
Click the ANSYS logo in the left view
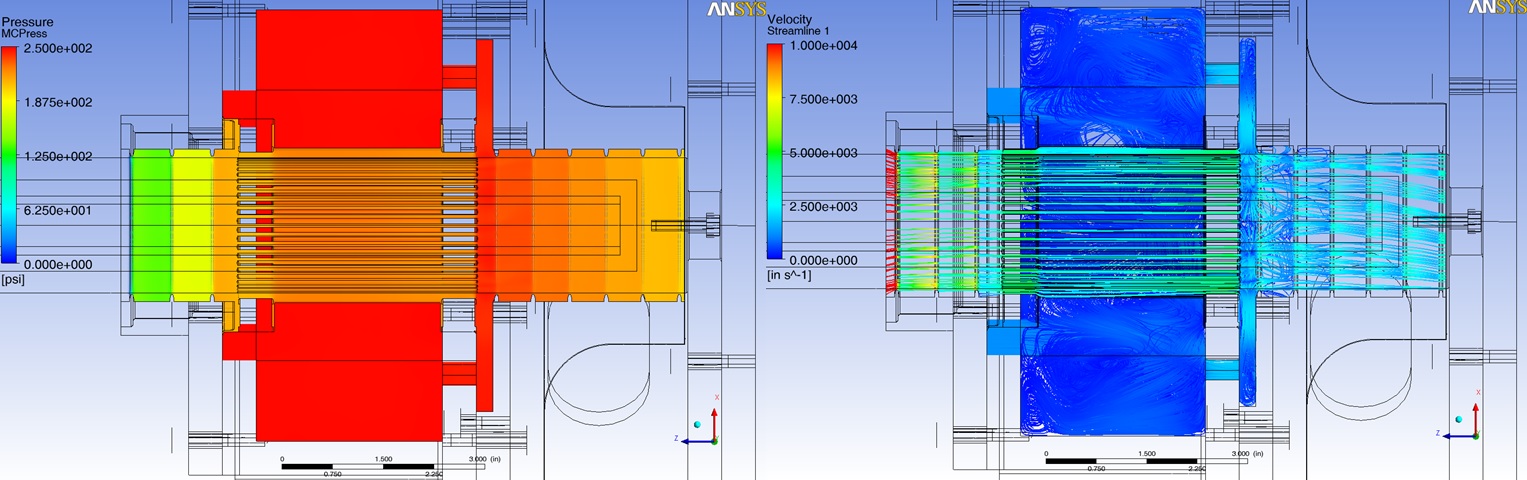736,9
